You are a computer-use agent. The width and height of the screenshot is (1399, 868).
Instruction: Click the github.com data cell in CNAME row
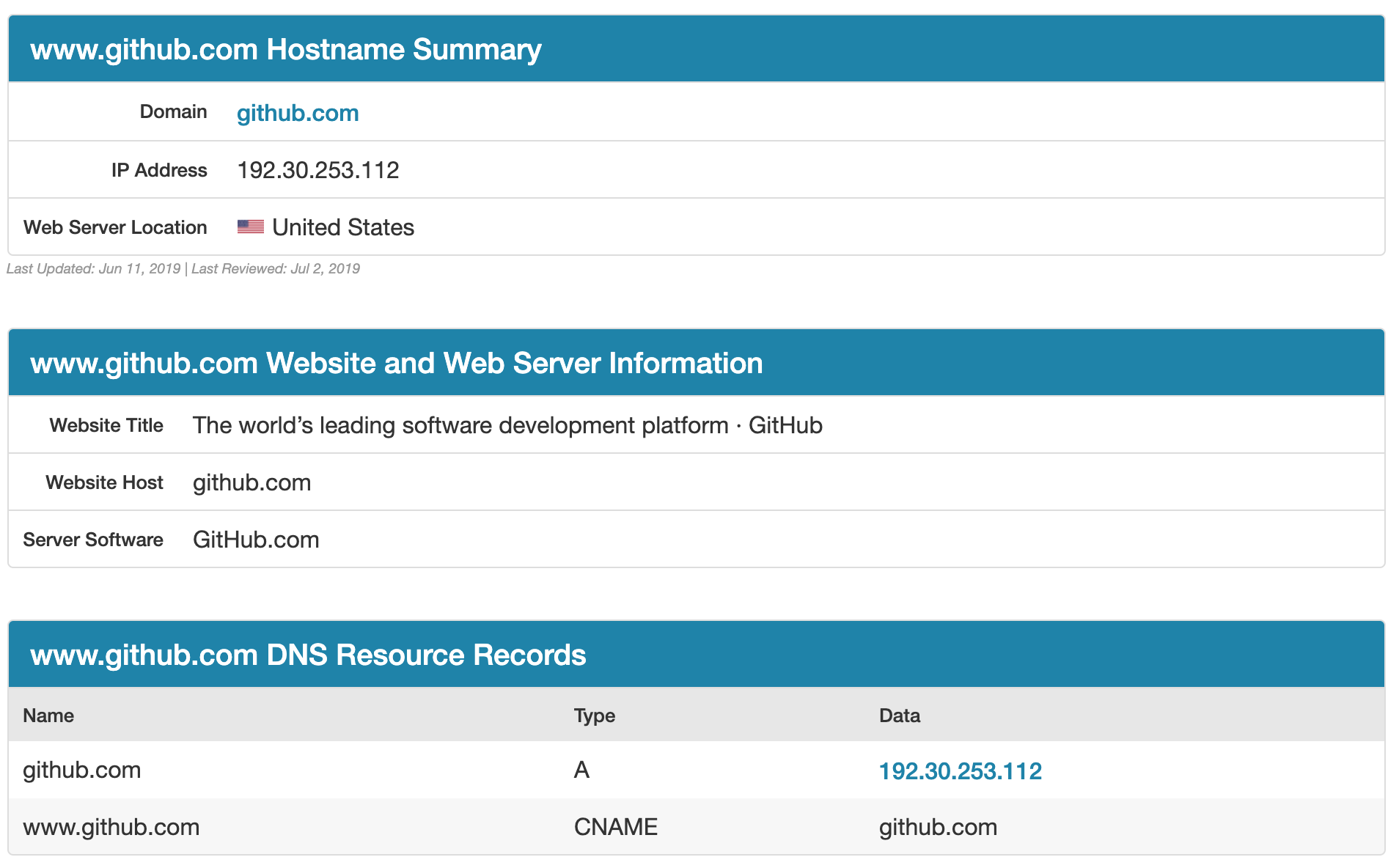[x=939, y=827]
